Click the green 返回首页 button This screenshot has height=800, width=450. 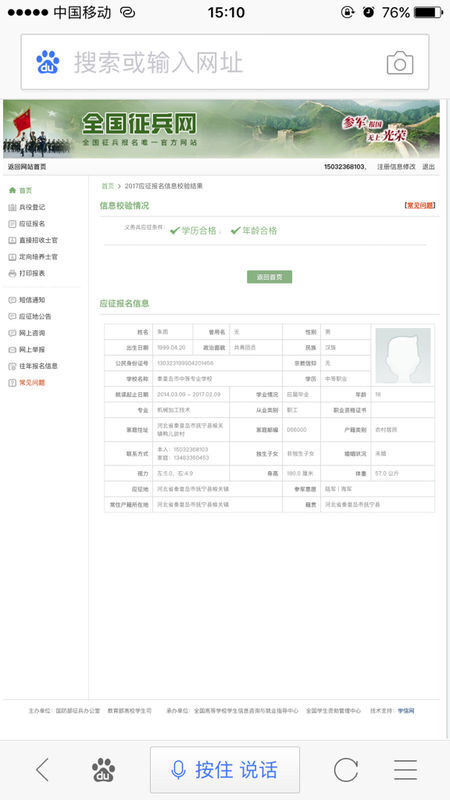tap(269, 277)
